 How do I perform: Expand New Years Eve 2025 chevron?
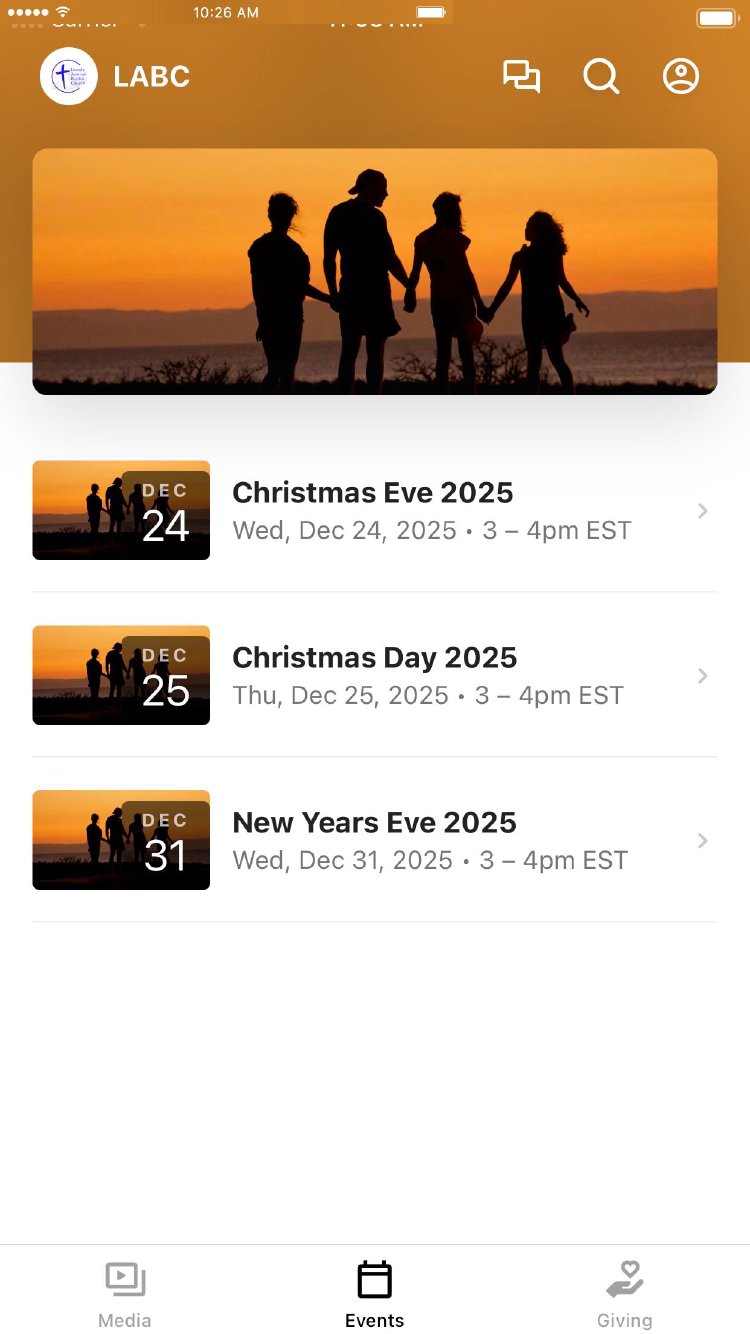[703, 841]
